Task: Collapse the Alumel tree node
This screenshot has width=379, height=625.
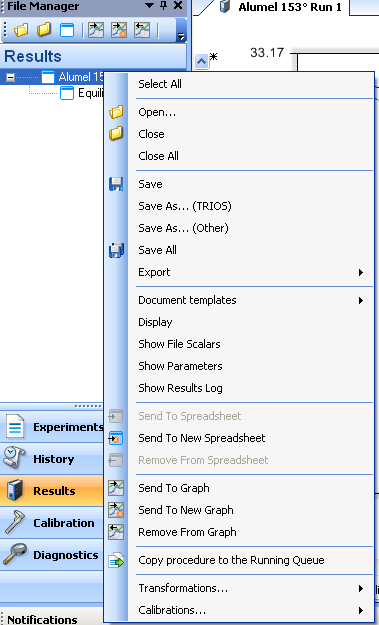Action: 10,77
